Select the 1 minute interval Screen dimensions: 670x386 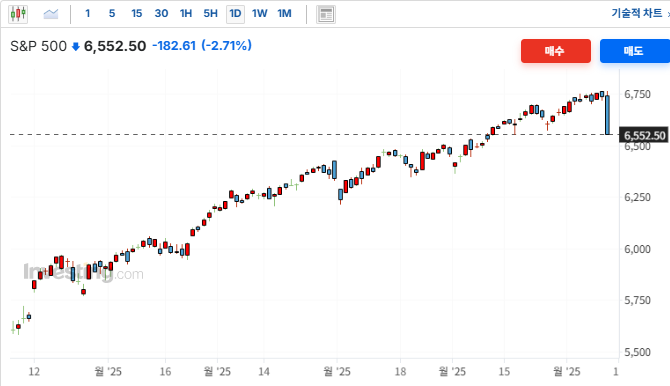(88, 14)
